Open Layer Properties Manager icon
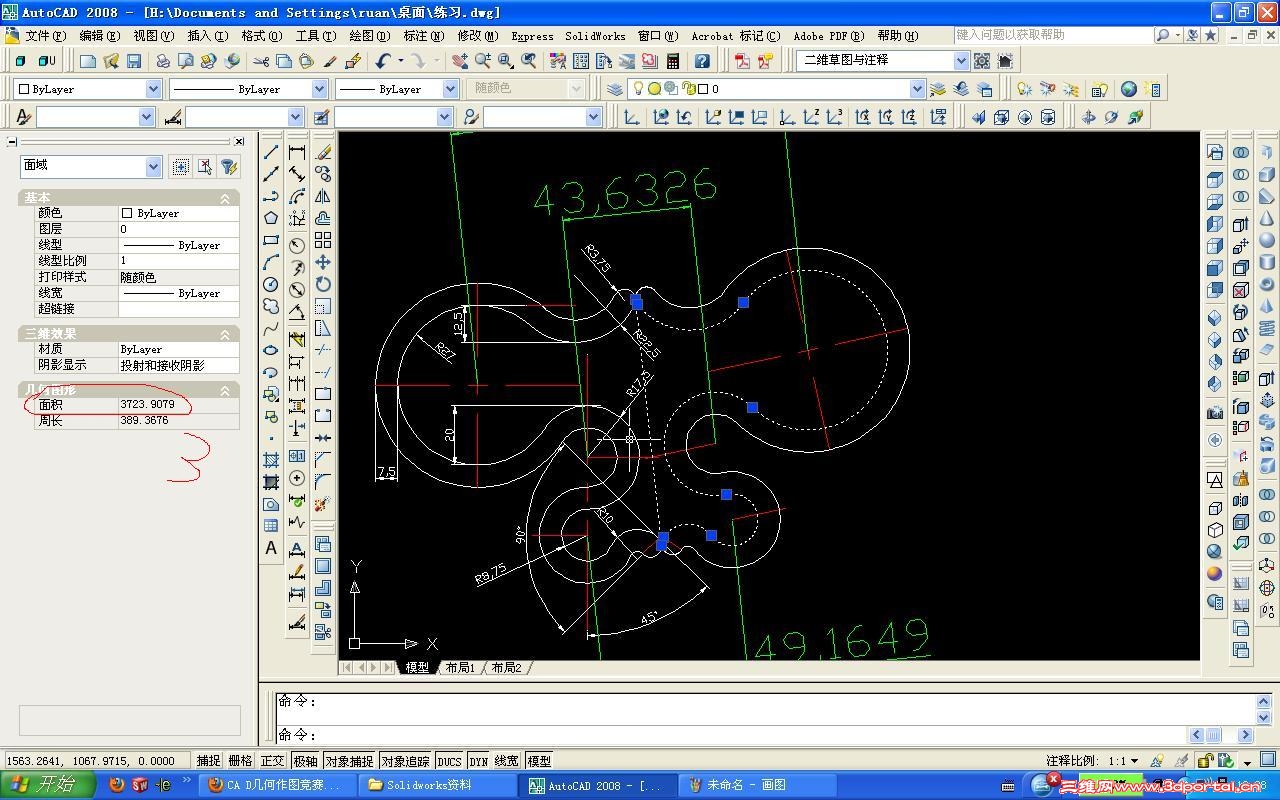Viewport: 1280px width, 800px height. (615, 89)
